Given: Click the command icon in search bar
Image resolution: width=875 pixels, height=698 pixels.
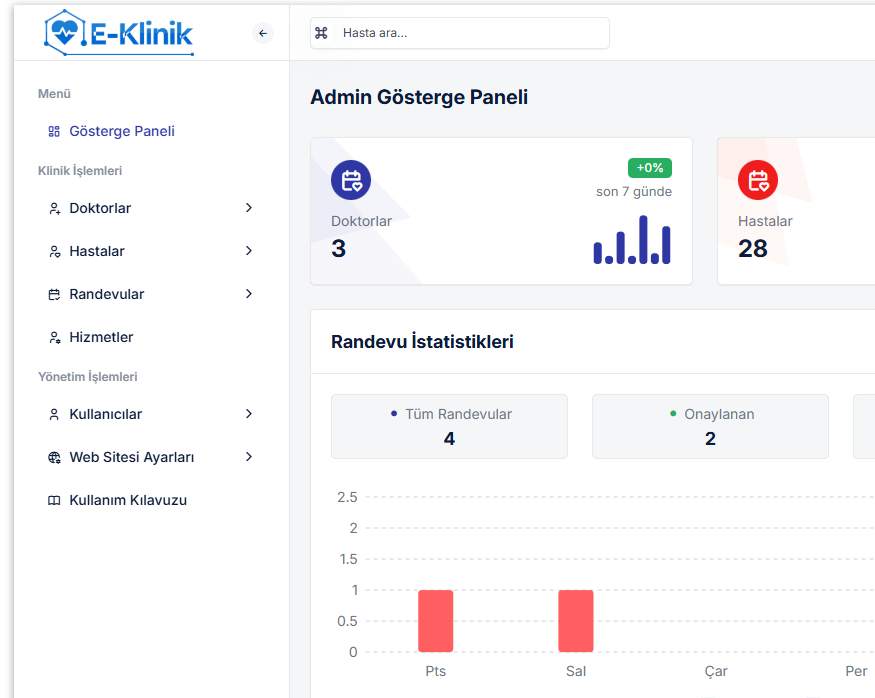Looking at the screenshot, I should tap(322, 33).
